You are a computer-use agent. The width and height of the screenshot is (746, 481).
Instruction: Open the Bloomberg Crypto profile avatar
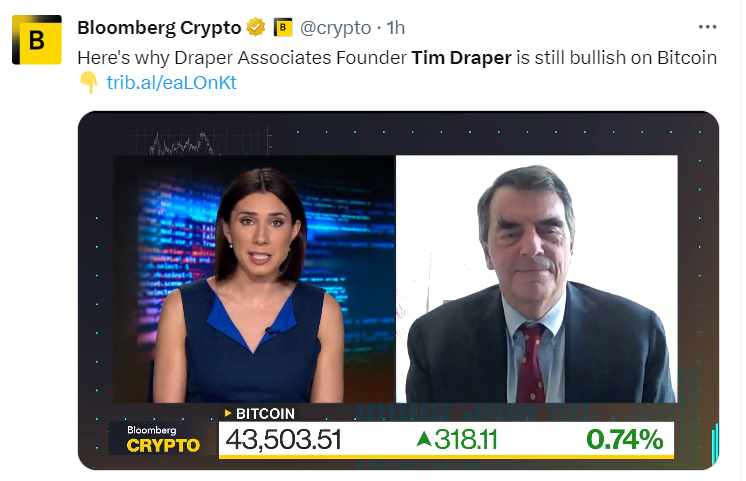[37, 40]
